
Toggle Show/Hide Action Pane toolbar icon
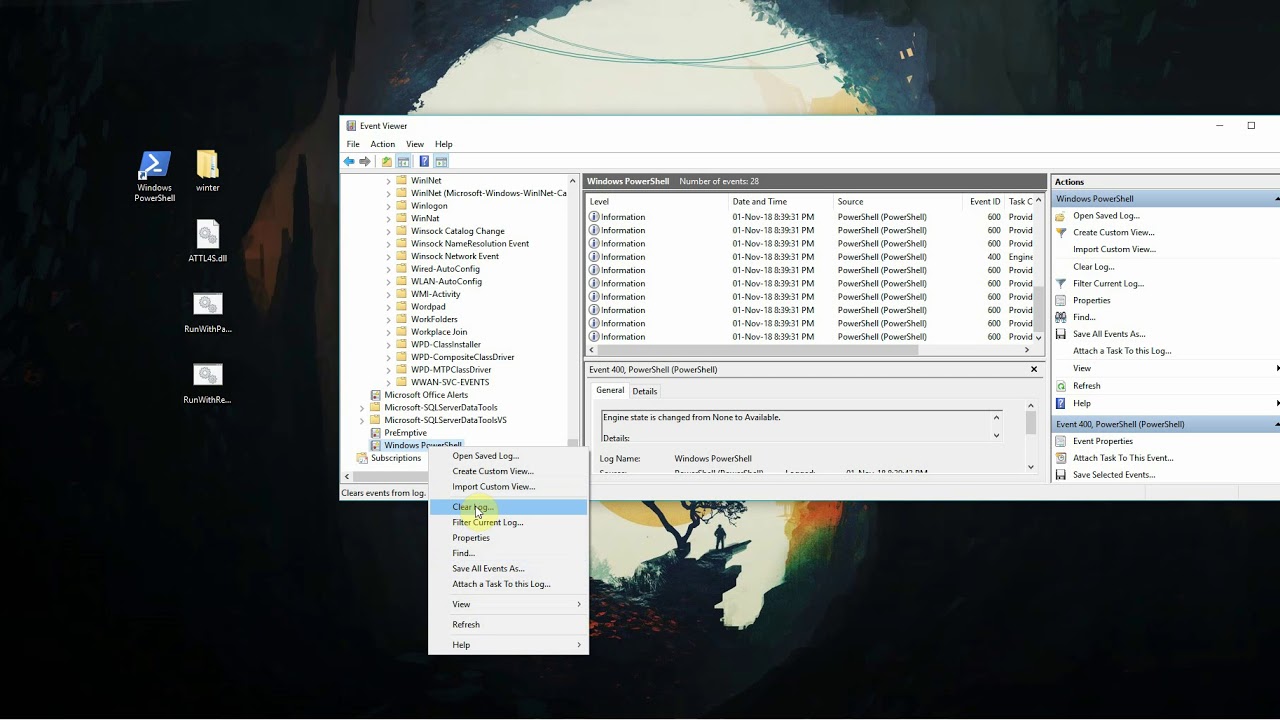[x=441, y=161]
